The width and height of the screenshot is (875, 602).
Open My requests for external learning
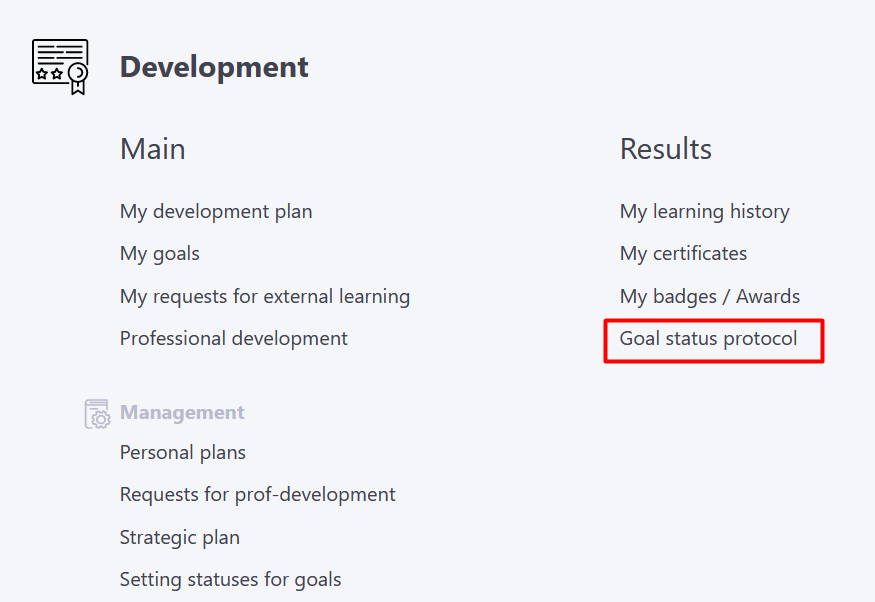[264, 296]
